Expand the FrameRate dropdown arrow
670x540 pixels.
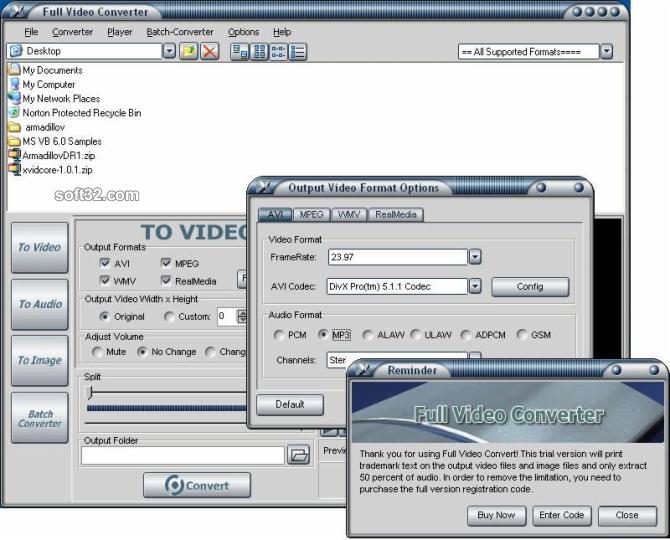pyautogui.click(x=475, y=257)
